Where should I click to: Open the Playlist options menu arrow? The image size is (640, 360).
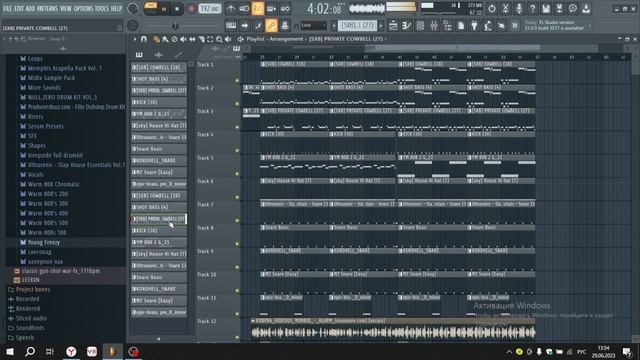click(135, 39)
